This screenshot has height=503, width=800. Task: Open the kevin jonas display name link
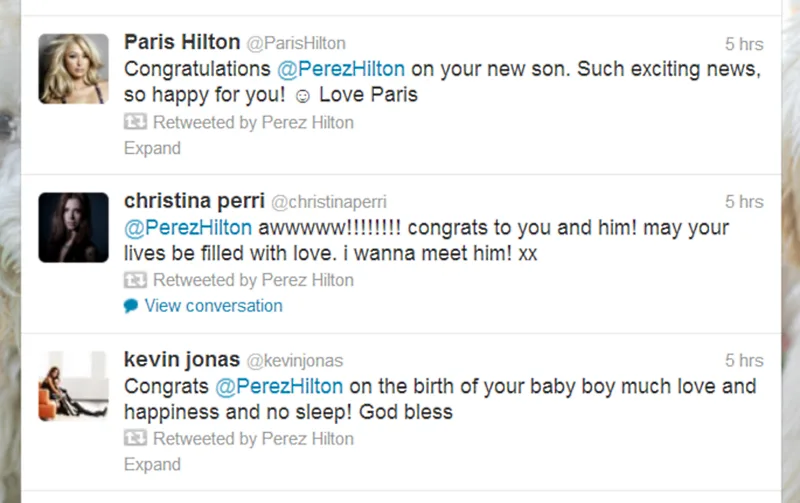click(x=181, y=359)
